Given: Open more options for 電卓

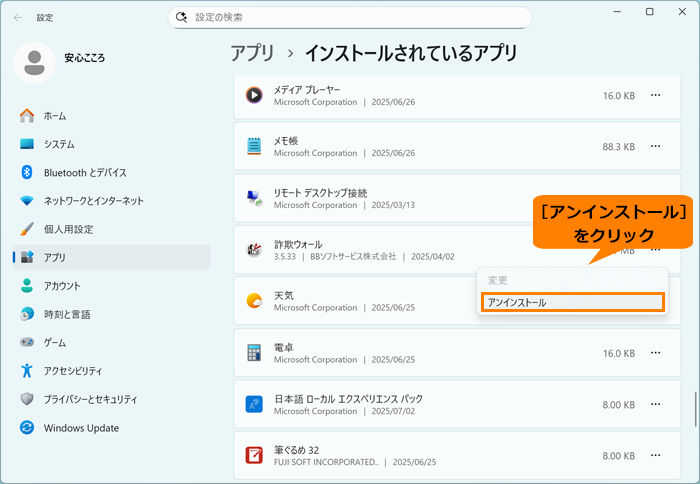Looking at the screenshot, I should (655, 353).
